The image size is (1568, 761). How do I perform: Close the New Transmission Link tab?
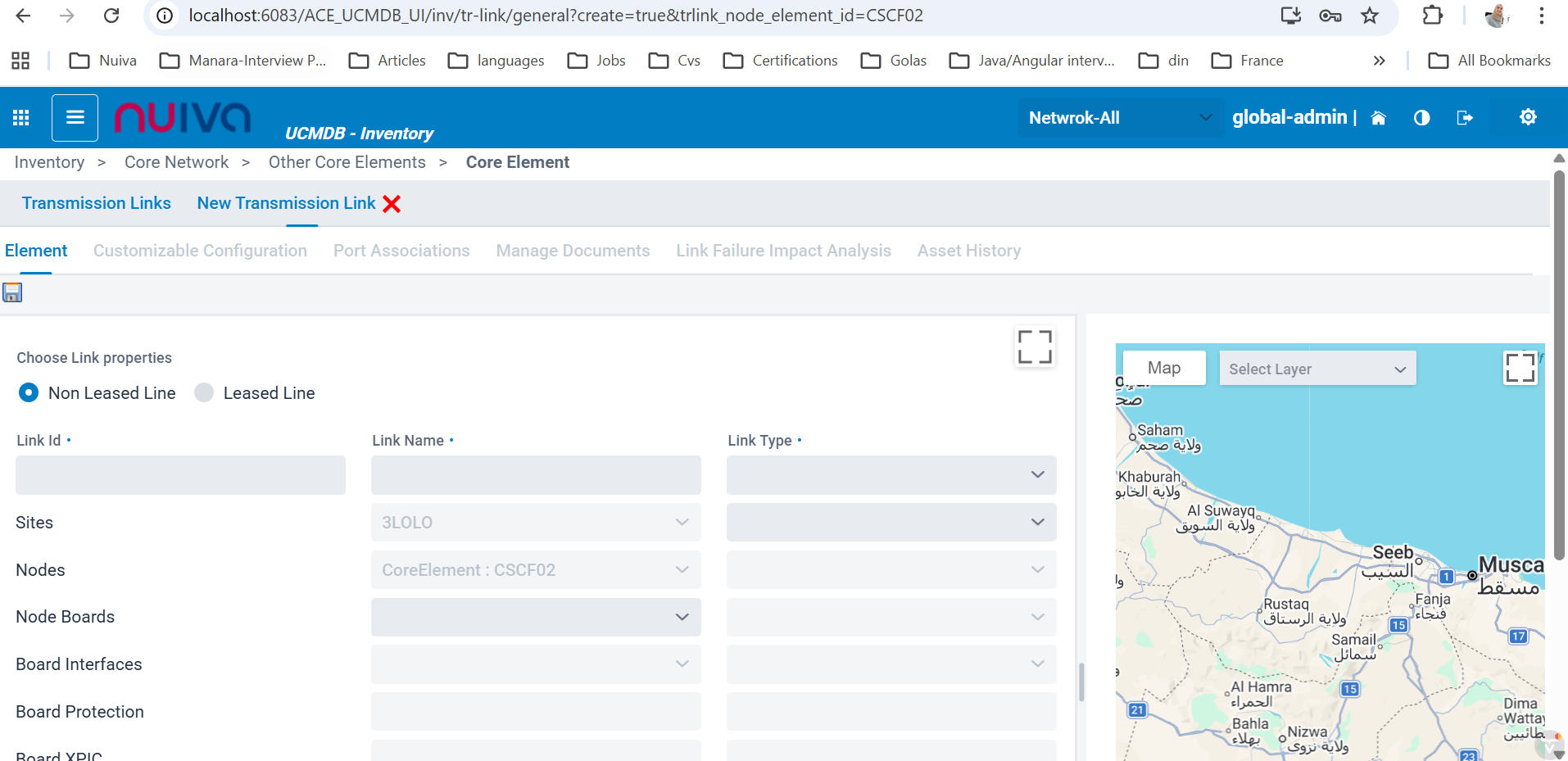[392, 204]
